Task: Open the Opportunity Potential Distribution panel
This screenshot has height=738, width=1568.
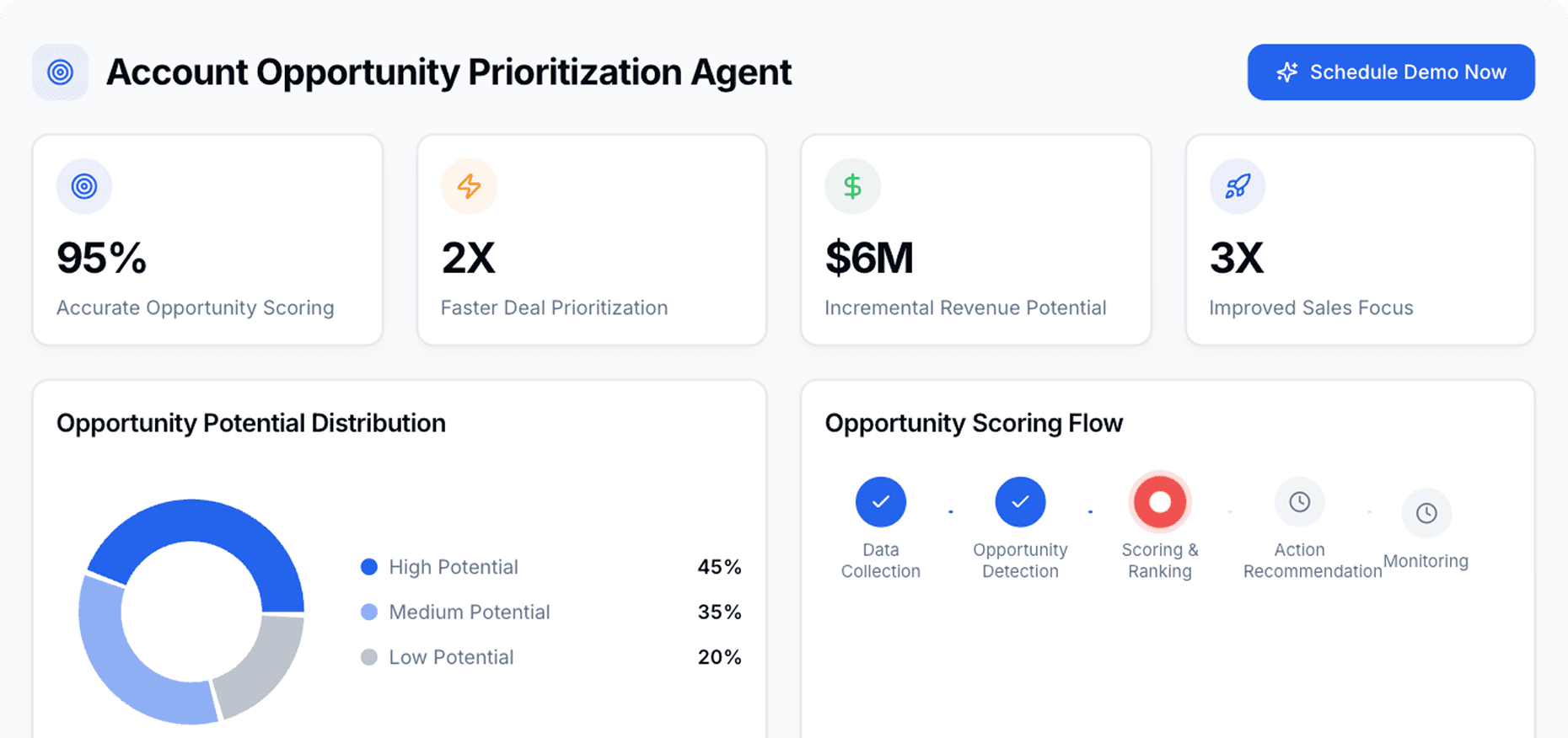Action: [250, 422]
